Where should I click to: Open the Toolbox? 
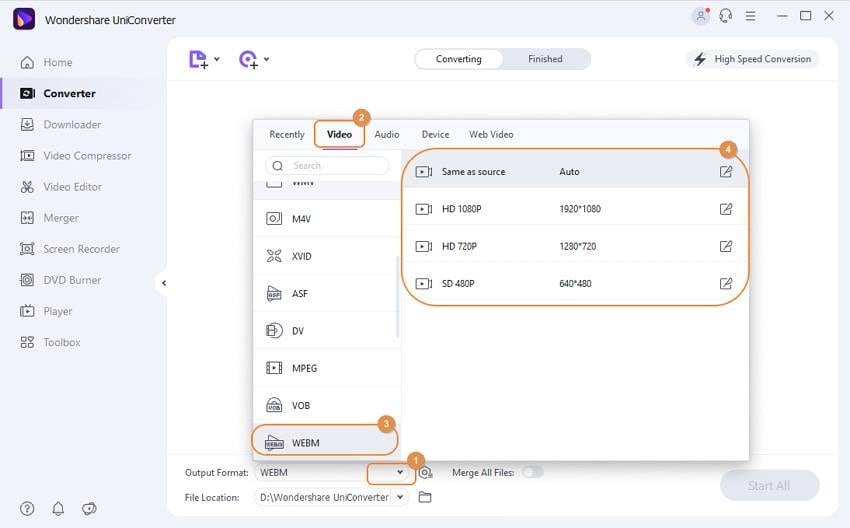50,343
